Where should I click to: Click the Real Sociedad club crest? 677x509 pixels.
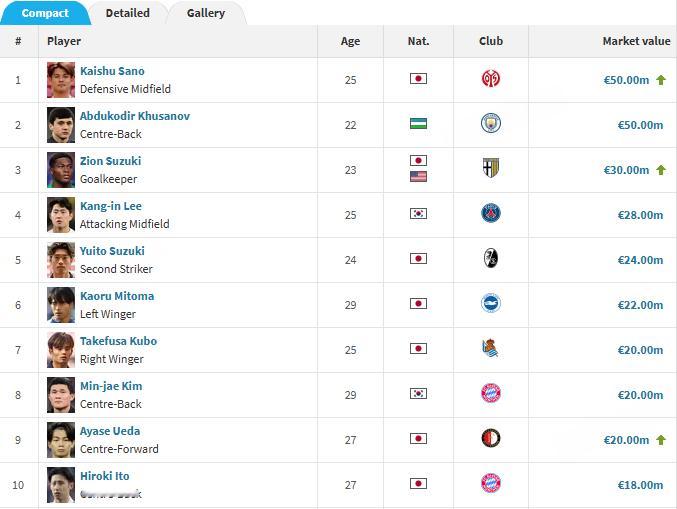[x=490, y=348]
